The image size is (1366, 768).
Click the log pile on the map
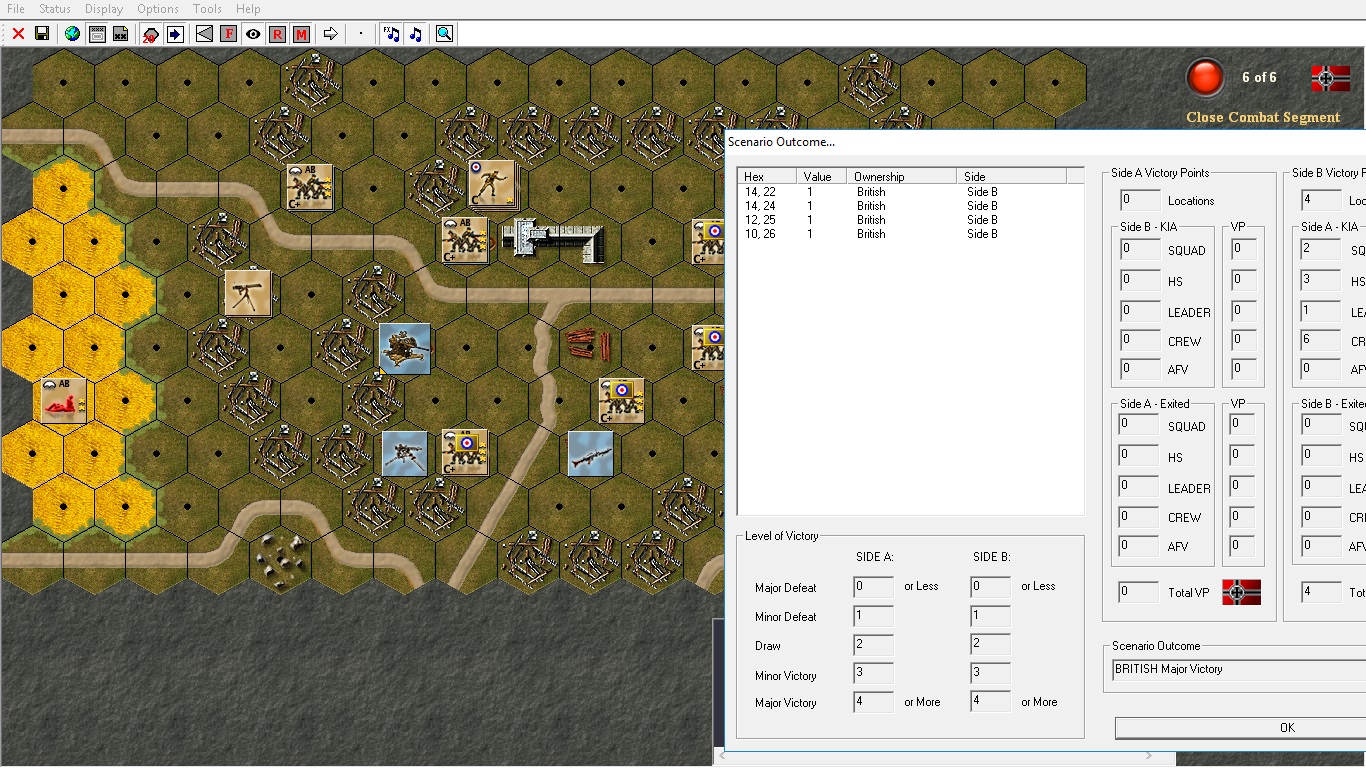587,346
